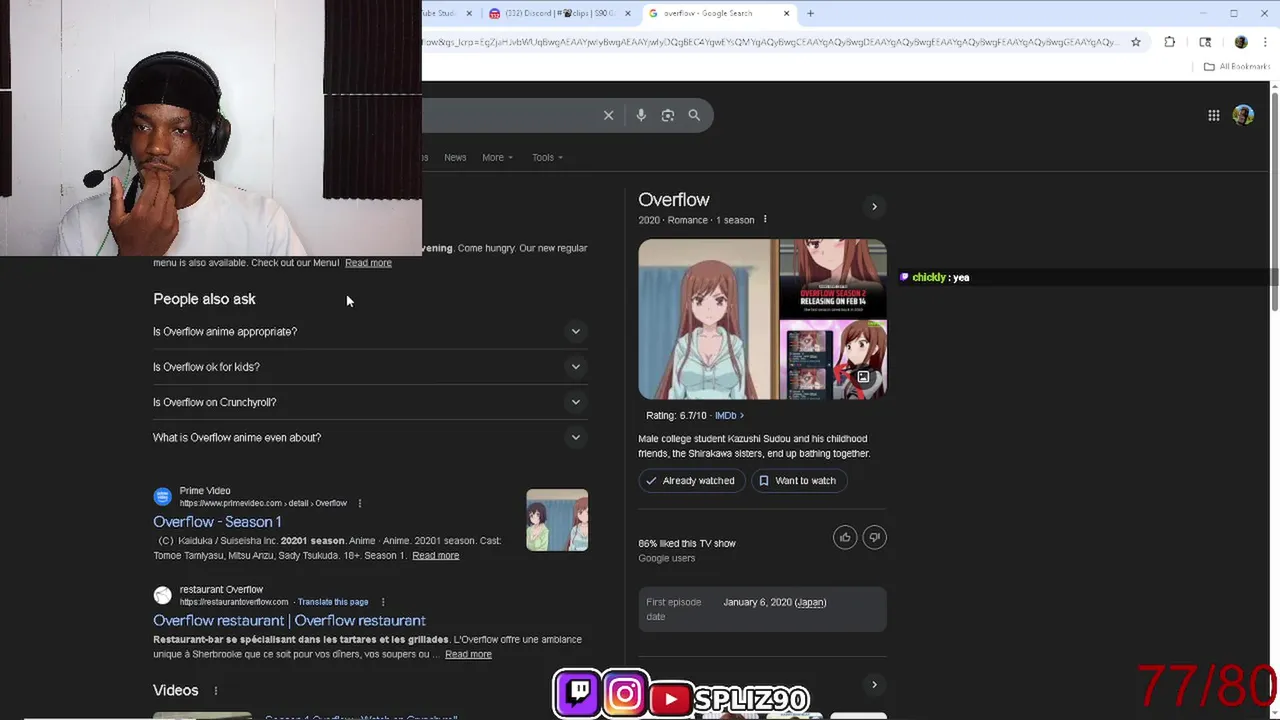This screenshot has height=720, width=1280.
Task: Click the restaurant Overflow site favicon
Action: (x=162, y=595)
